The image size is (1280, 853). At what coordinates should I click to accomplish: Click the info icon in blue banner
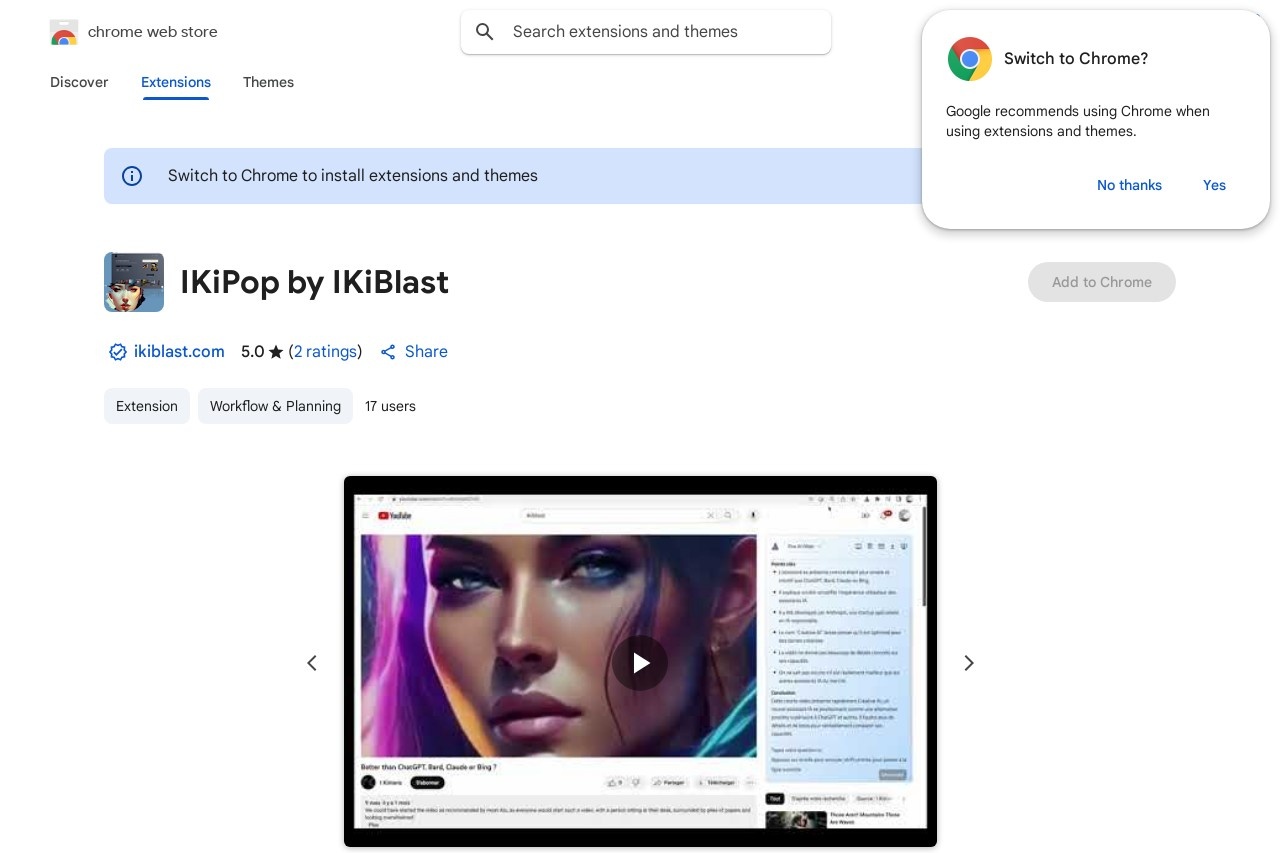(x=132, y=176)
